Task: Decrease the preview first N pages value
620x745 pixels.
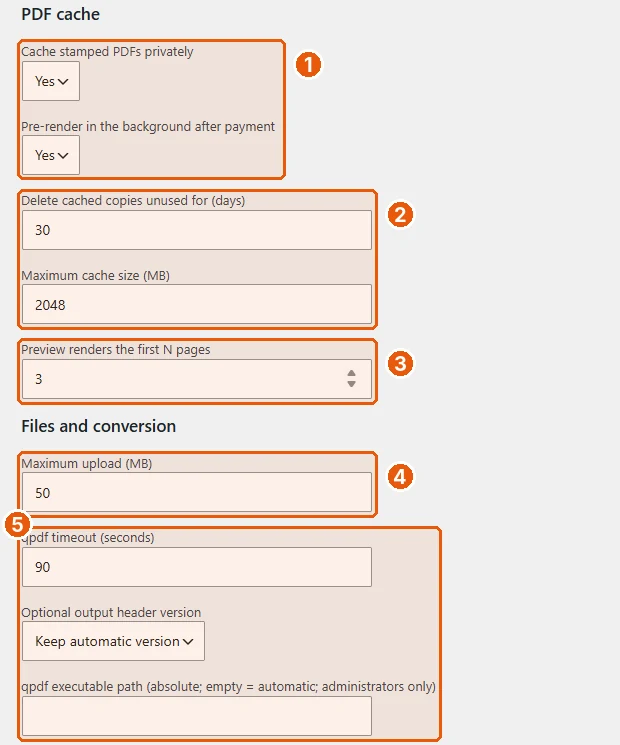Action: click(352, 384)
